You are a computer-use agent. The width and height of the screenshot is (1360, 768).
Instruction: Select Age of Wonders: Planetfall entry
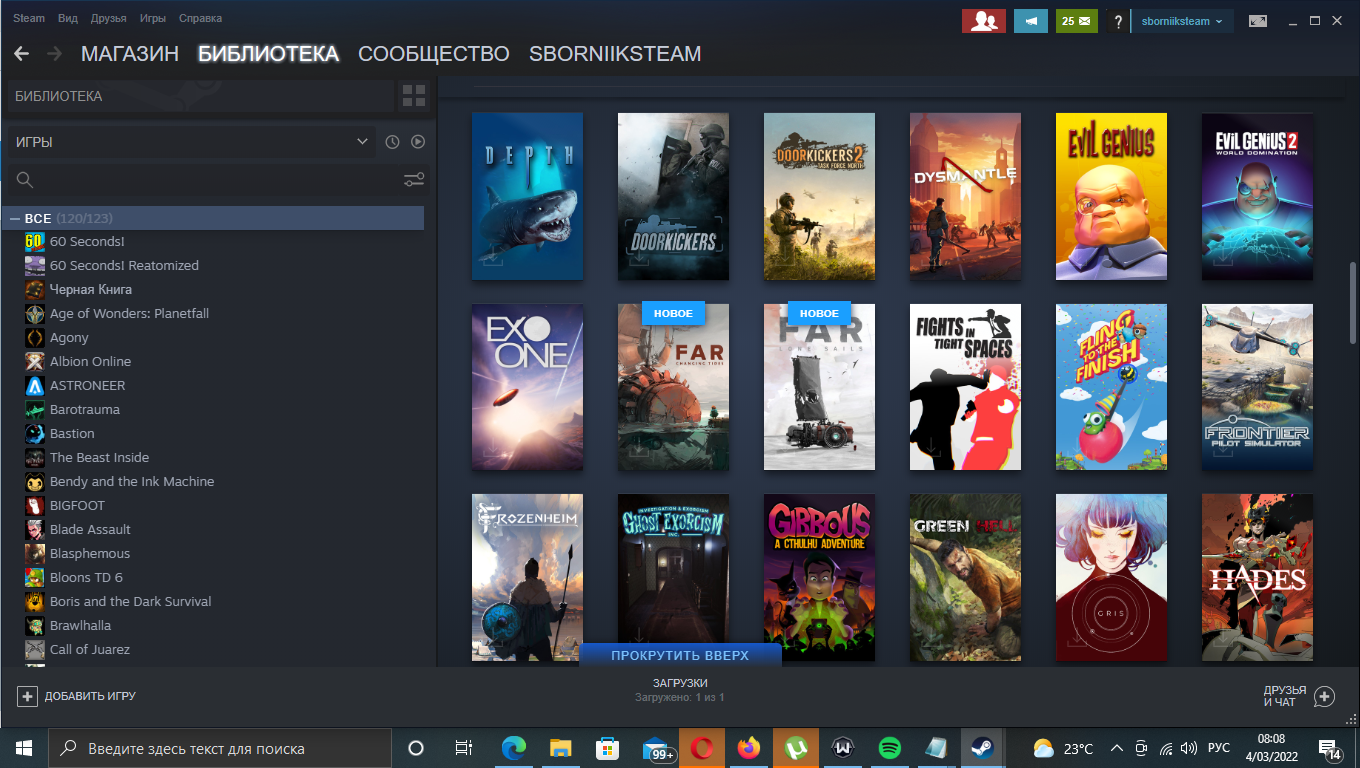tap(130, 314)
